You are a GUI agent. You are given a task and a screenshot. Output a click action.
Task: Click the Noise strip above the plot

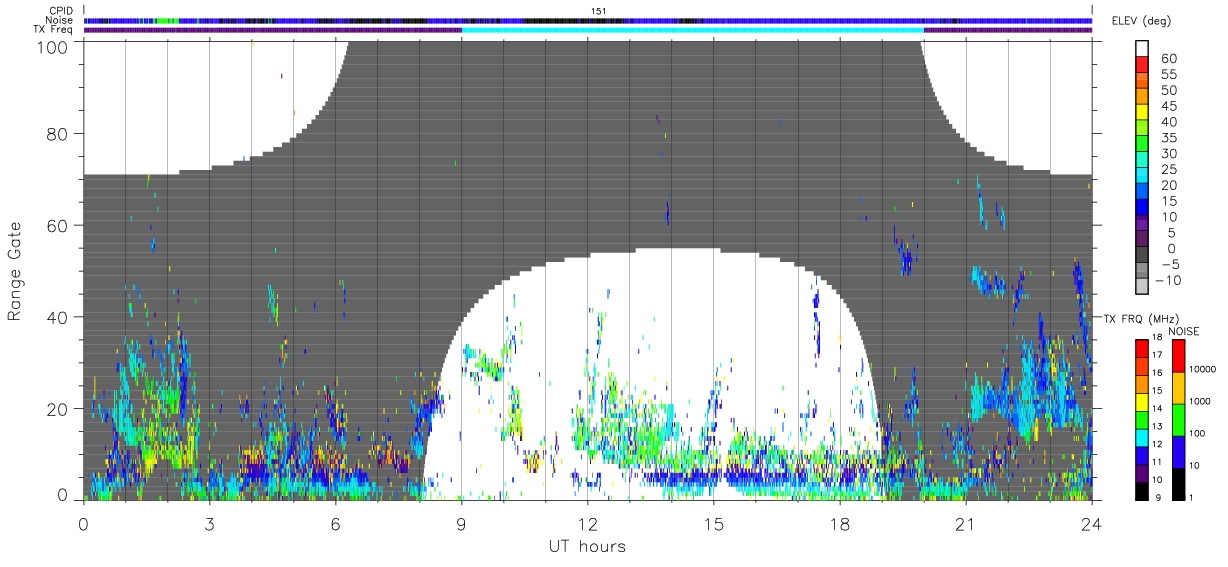click(588, 20)
